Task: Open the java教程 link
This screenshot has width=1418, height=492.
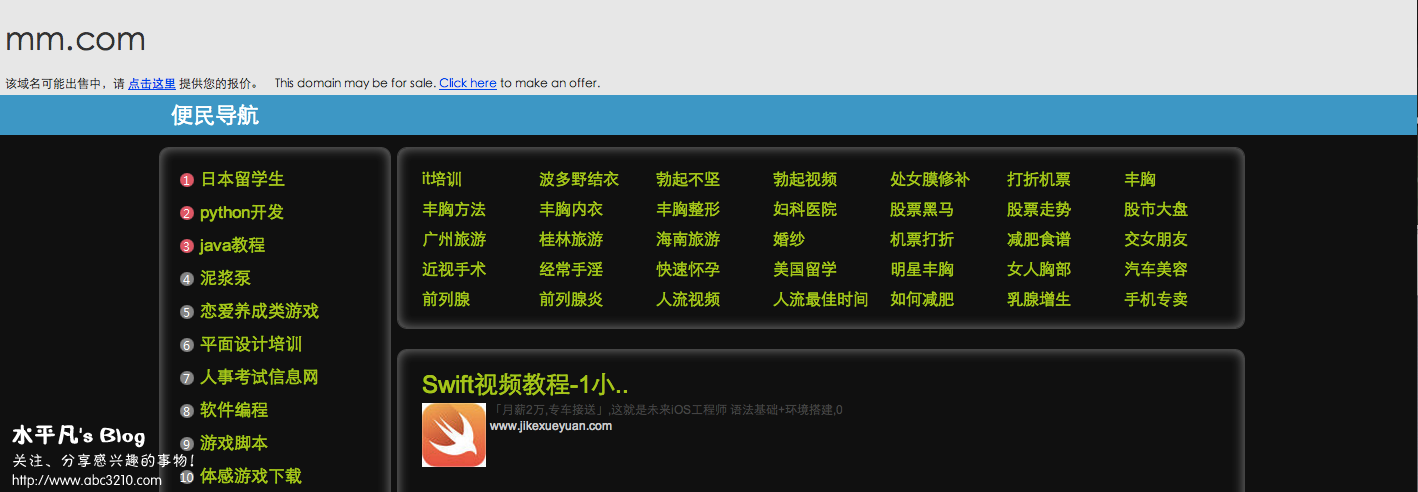Action: pyautogui.click(x=232, y=245)
